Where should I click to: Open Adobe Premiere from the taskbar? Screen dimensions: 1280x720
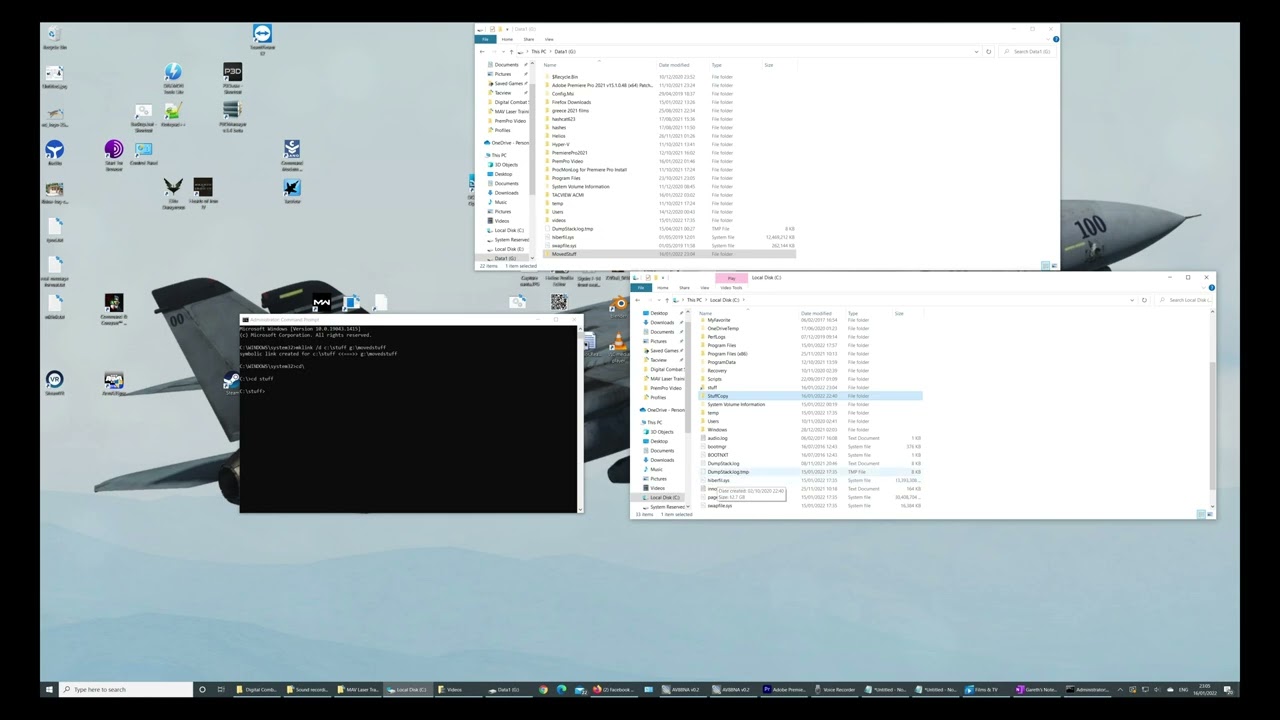tap(785, 689)
